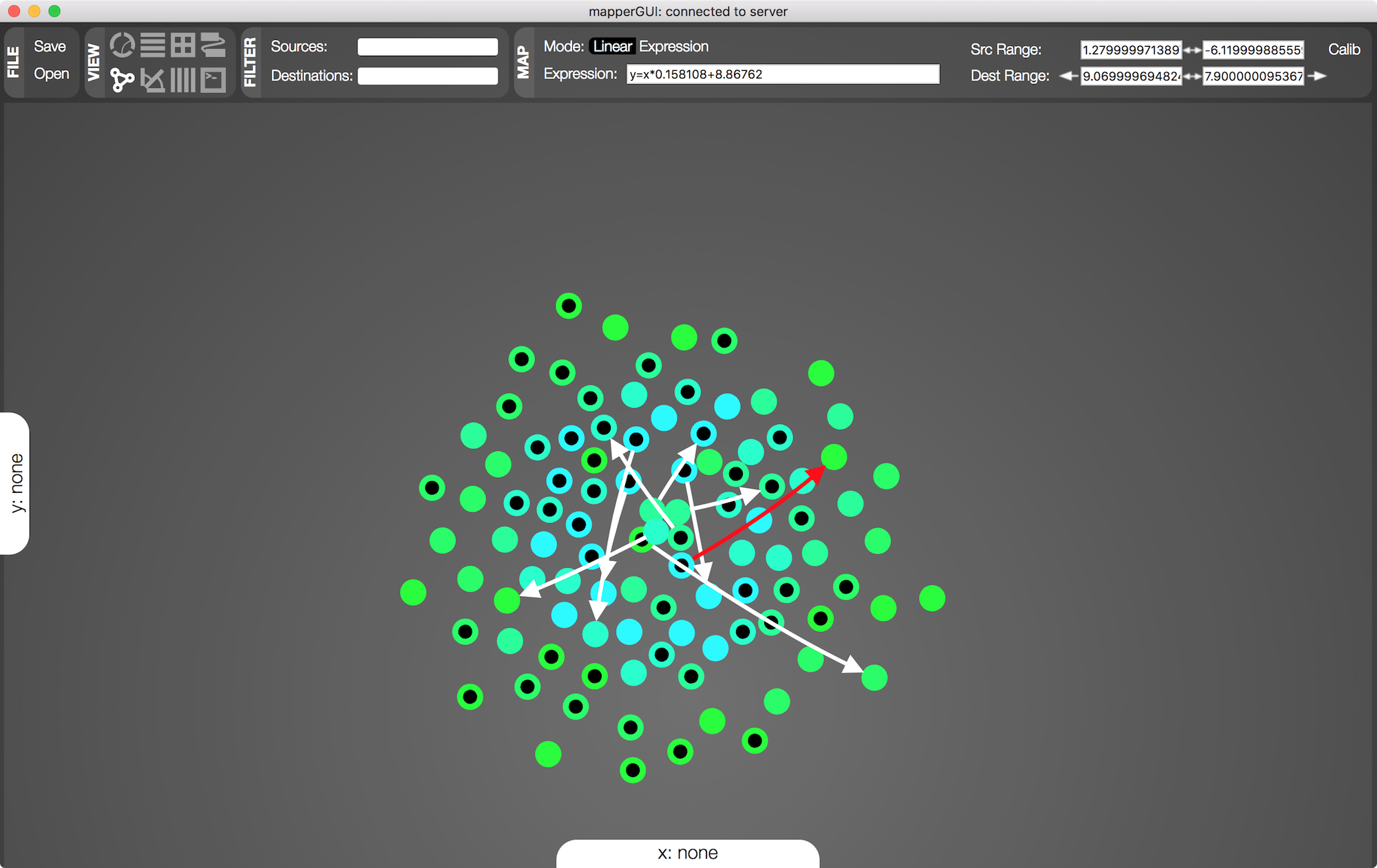Open the console view icon
The image size is (1377, 868).
point(213,80)
